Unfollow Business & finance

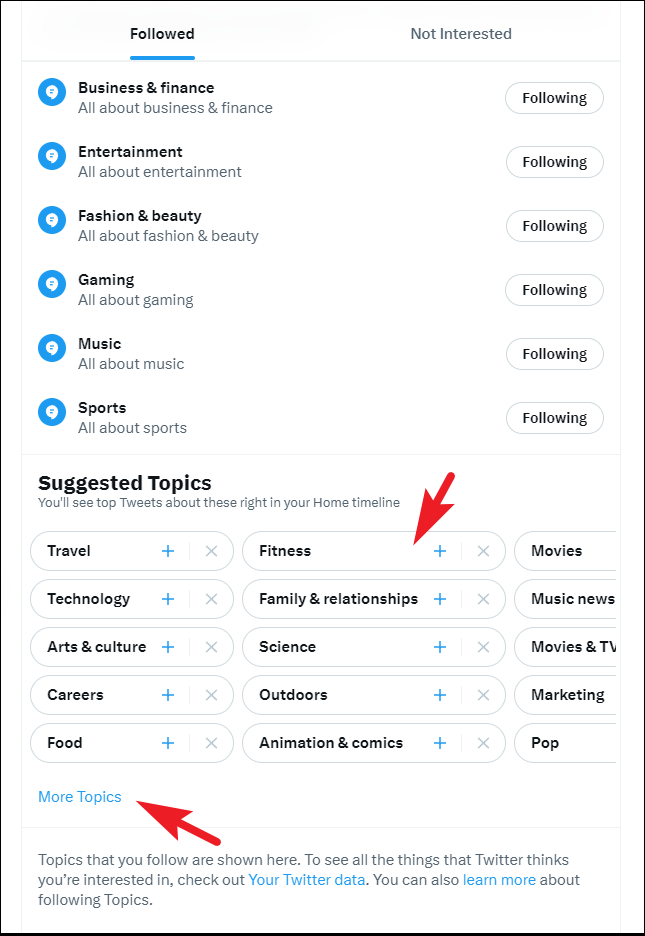554,98
